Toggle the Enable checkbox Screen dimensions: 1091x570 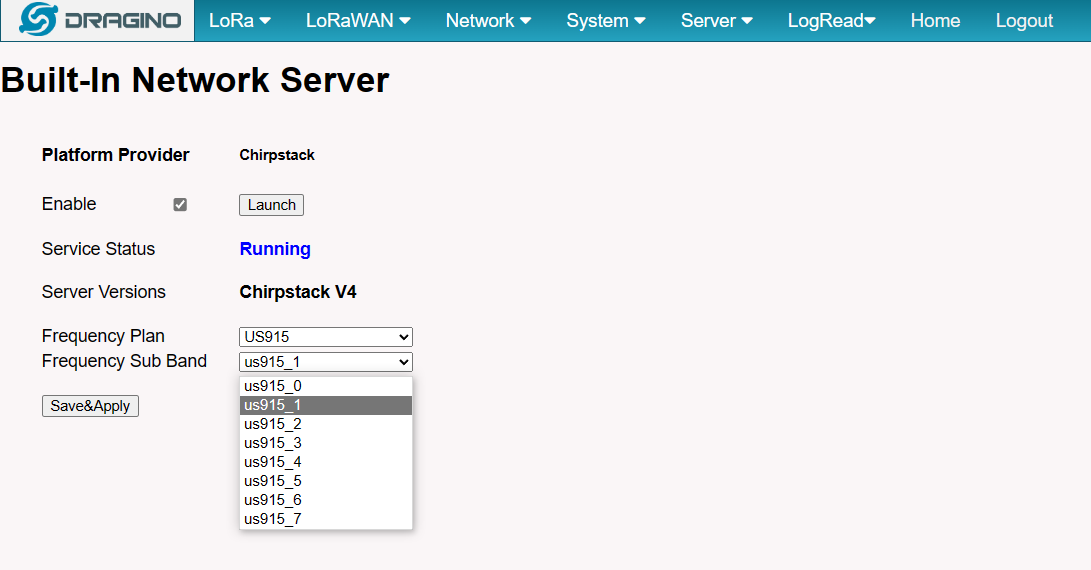coord(180,205)
